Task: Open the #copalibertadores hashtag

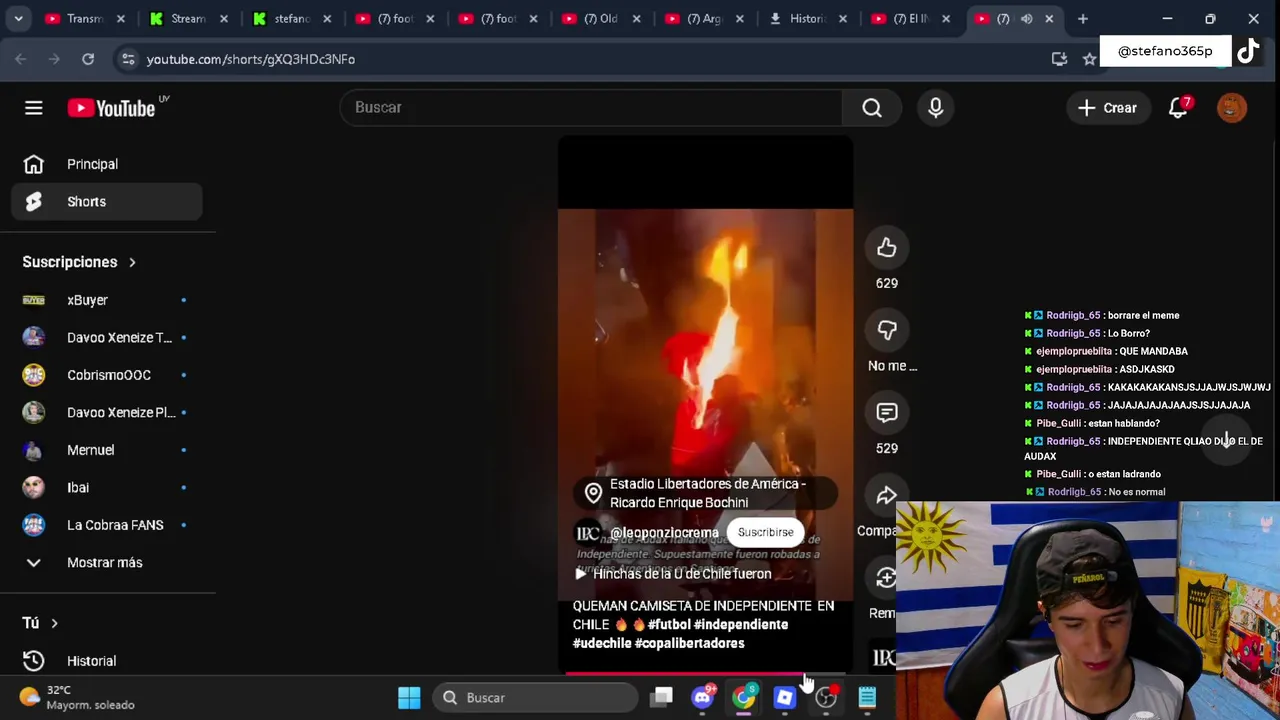Action: click(x=689, y=643)
